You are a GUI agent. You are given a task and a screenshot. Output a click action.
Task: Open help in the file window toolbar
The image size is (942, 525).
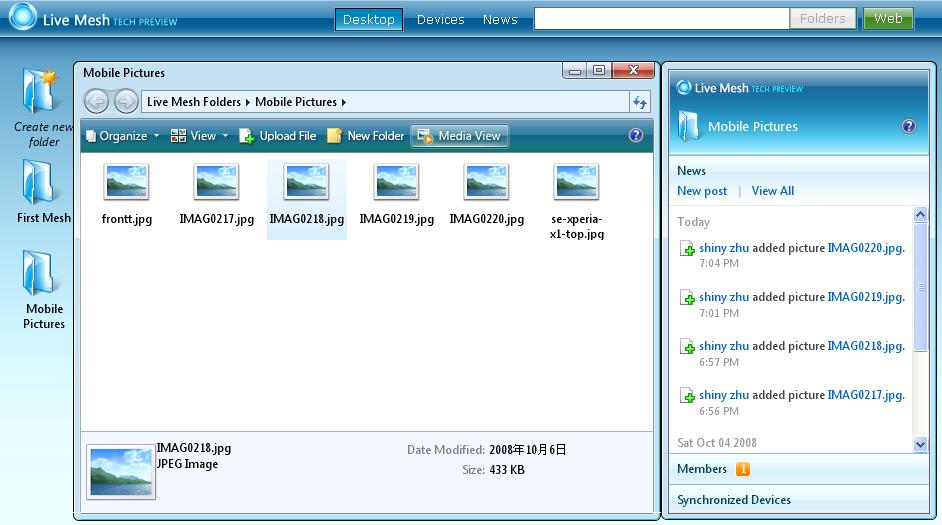636,136
